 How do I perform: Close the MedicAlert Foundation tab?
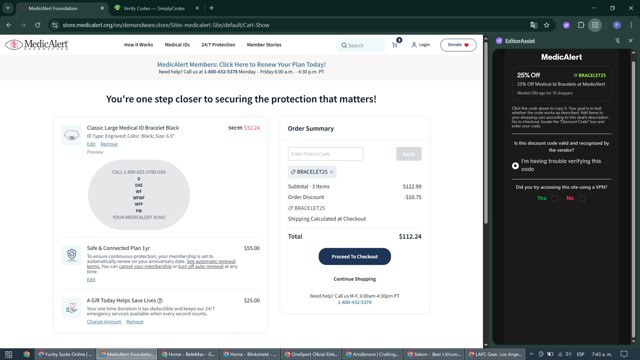coord(102,8)
